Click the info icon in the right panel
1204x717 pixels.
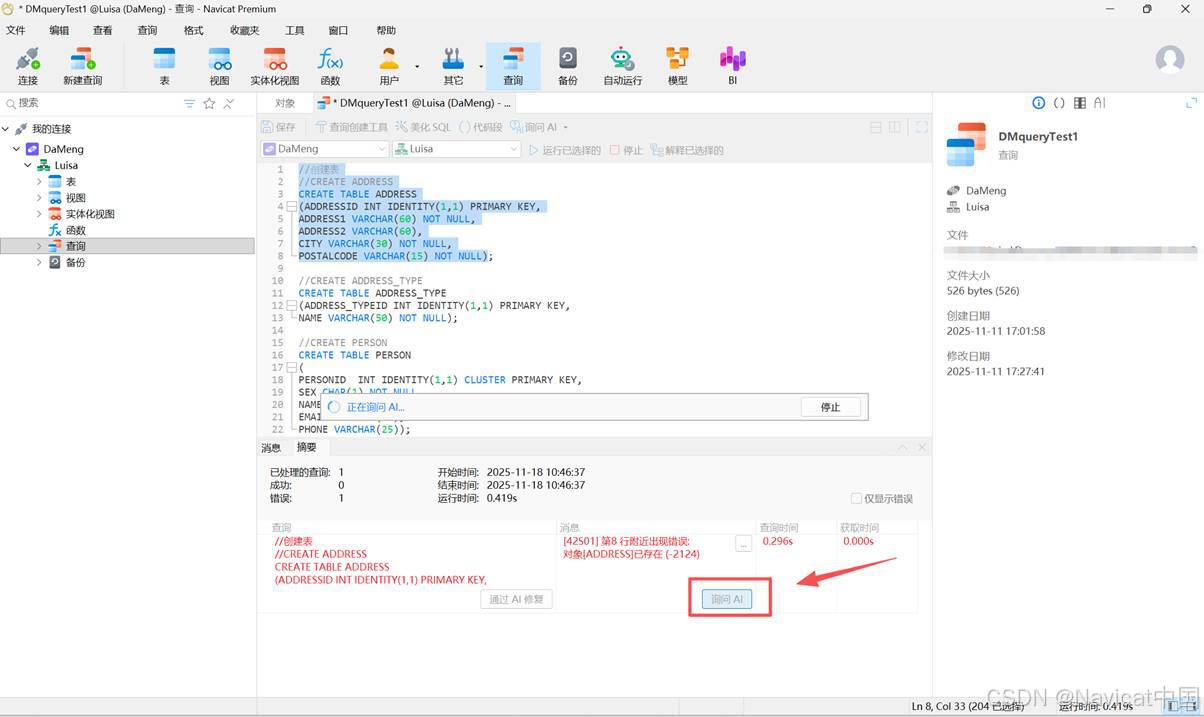coord(1038,103)
